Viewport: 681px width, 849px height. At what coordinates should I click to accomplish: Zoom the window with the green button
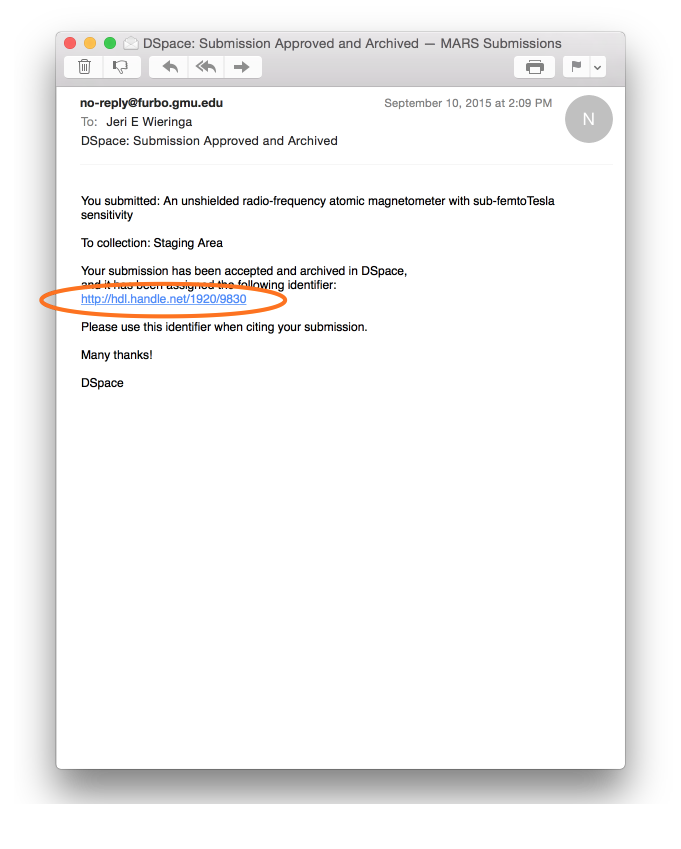110,43
